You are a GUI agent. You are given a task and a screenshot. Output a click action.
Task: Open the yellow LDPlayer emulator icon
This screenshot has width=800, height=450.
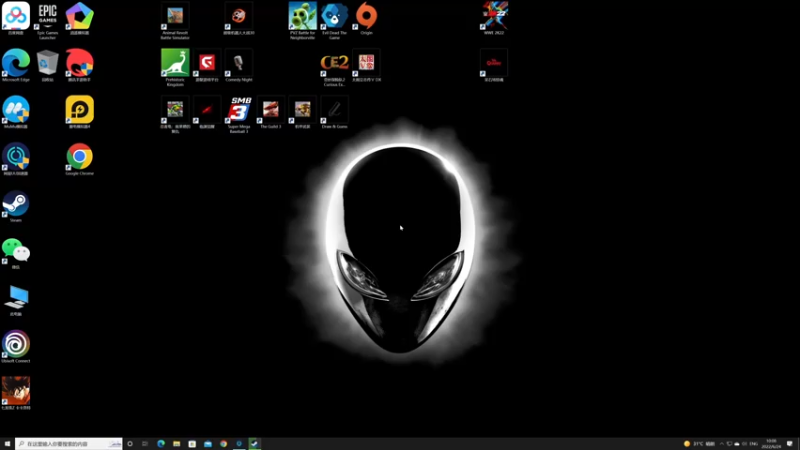click(x=80, y=112)
